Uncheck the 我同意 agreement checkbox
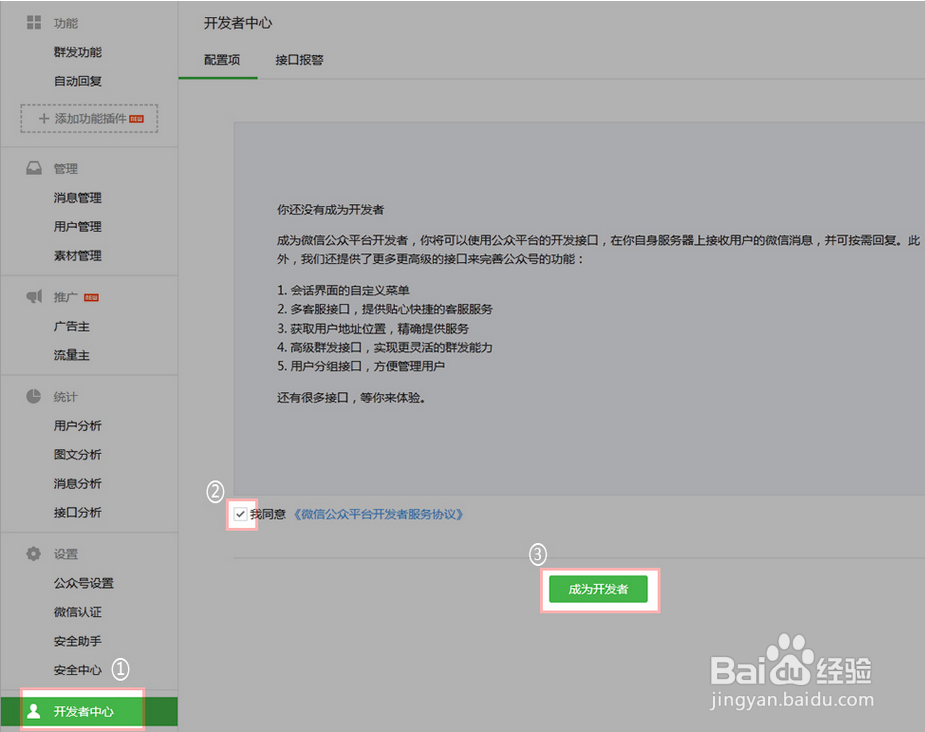Screen dimensions: 925x732 coord(239,514)
